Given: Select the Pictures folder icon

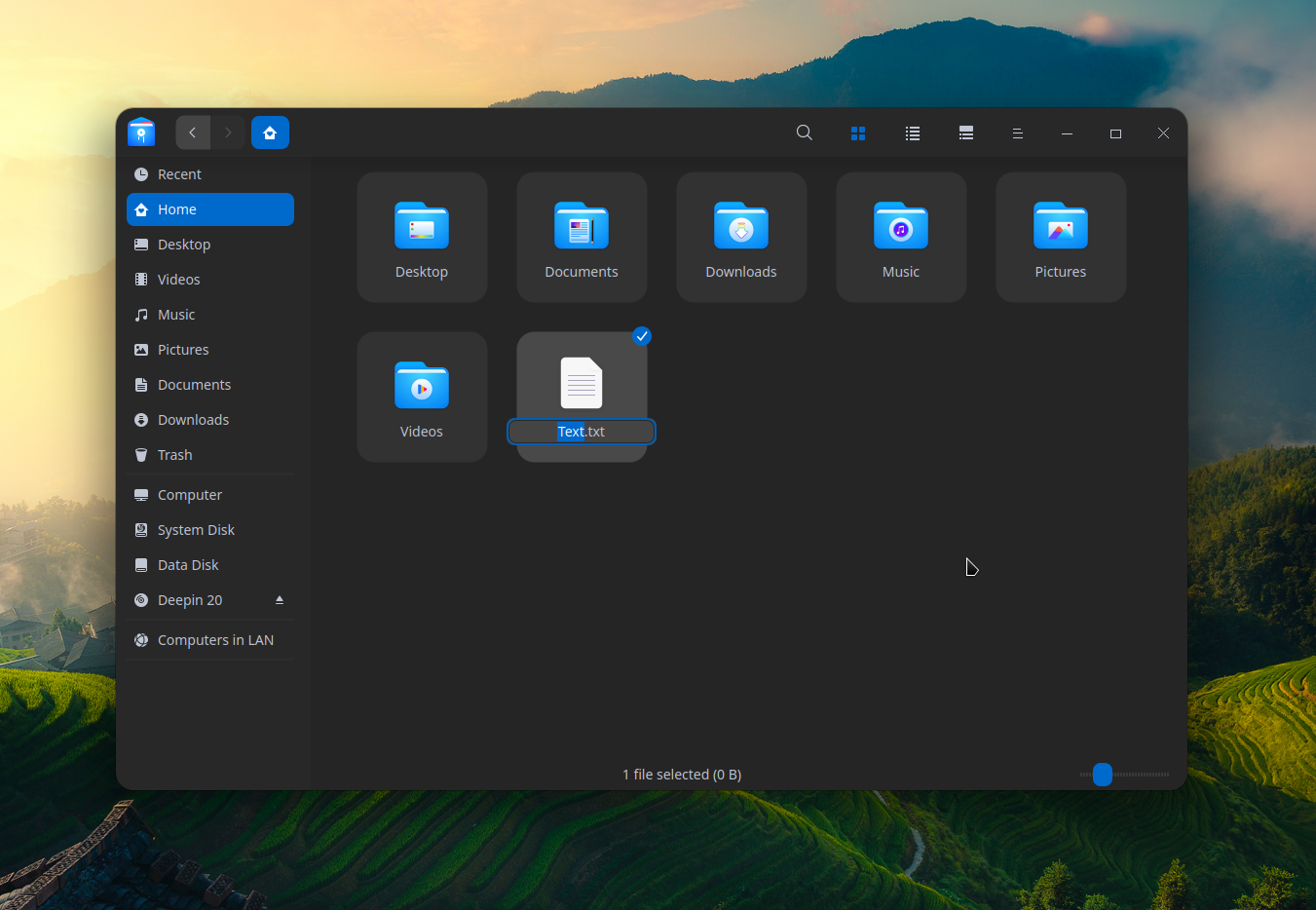Looking at the screenshot, I should [x=1061, y=227].
